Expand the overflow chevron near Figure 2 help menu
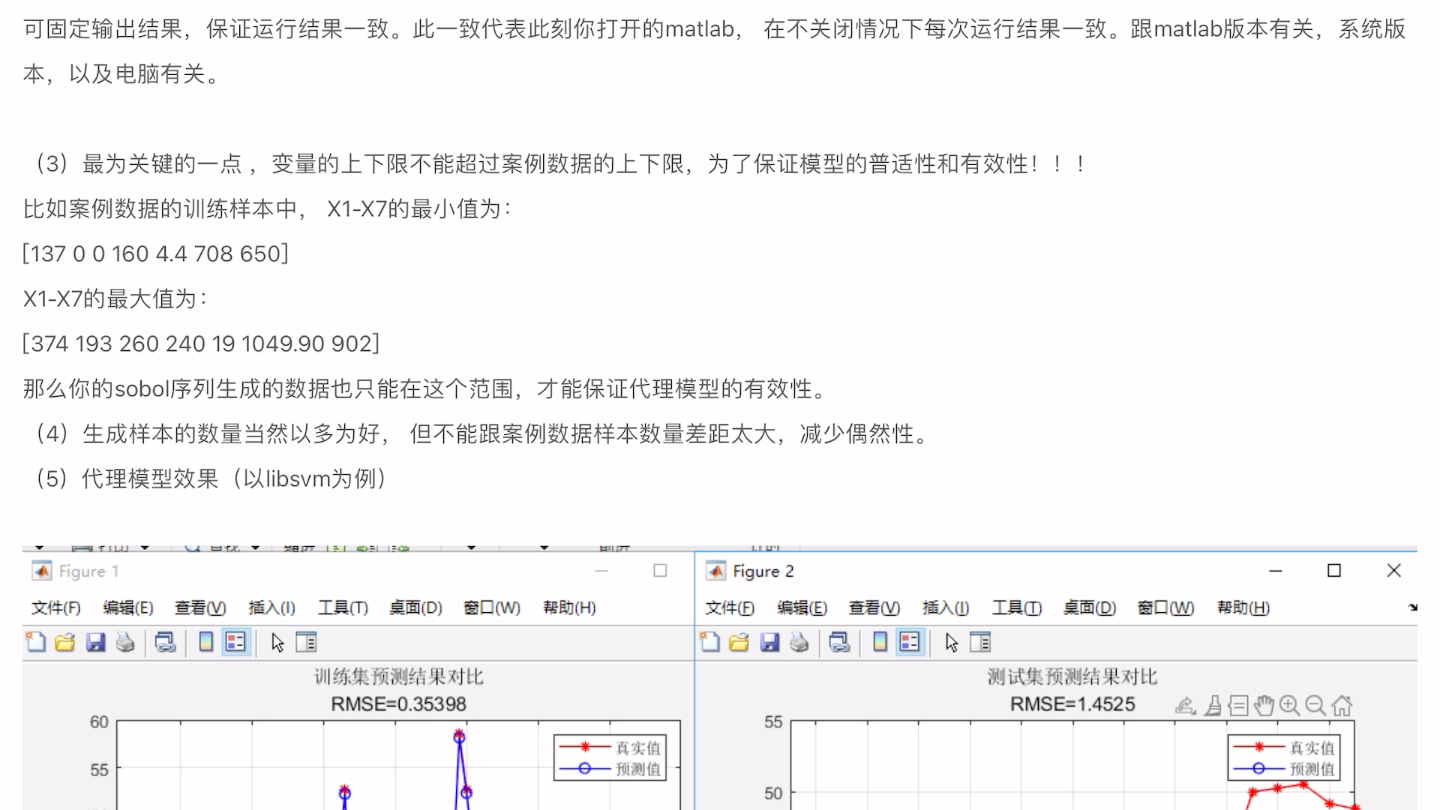 (x=1412, y=607)
